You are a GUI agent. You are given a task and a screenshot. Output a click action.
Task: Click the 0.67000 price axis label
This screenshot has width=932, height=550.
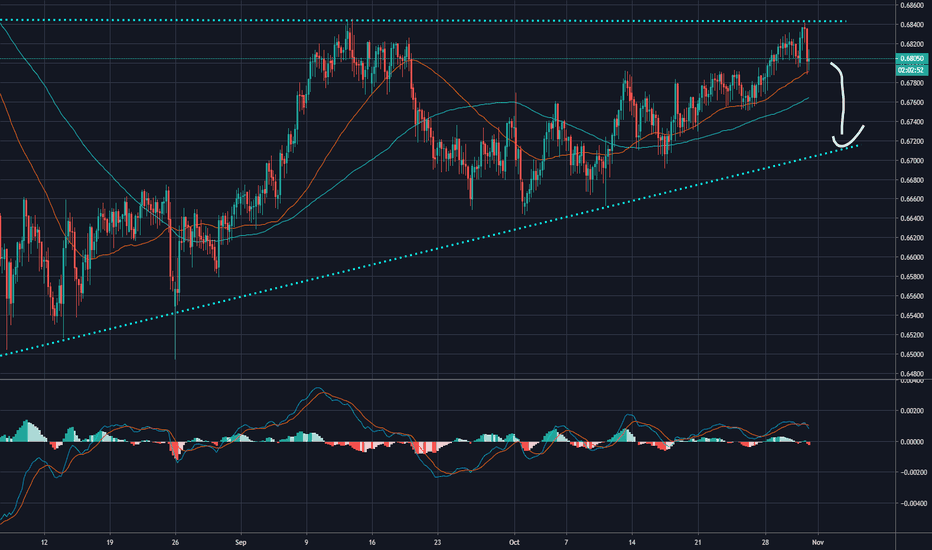[912, 161]
